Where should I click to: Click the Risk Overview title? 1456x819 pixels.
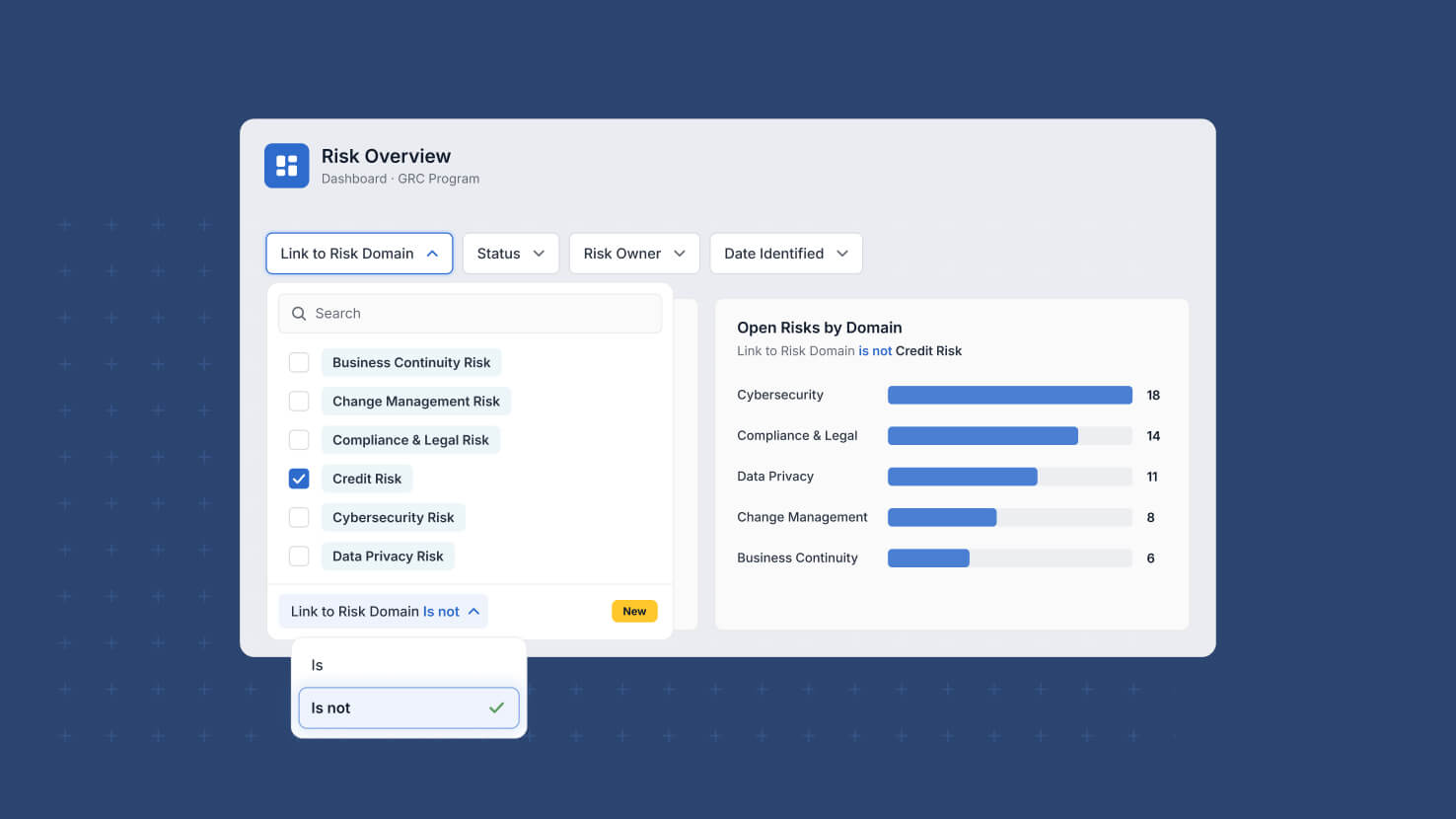386,156
